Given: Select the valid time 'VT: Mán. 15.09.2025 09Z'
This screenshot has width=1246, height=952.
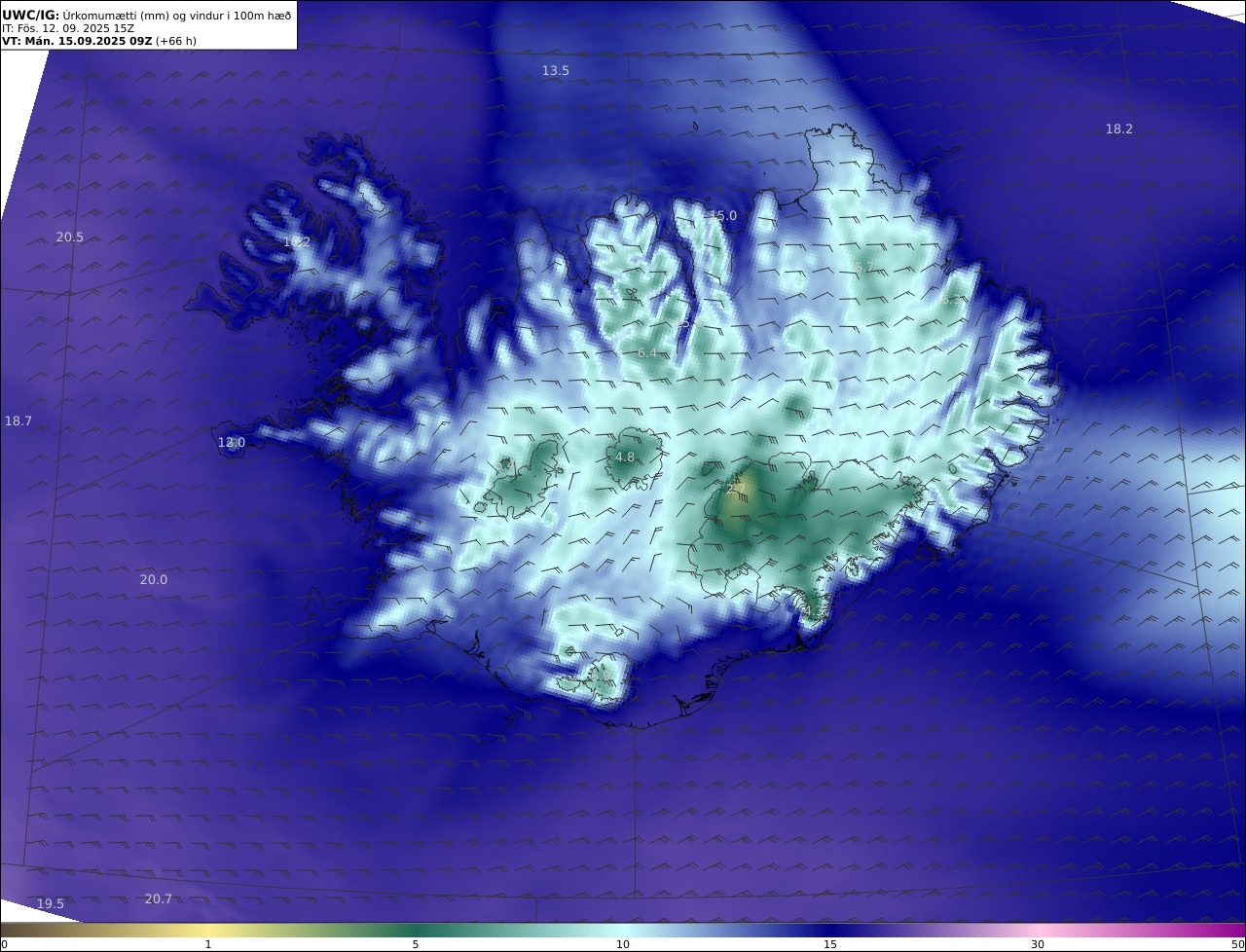Looking at the screenshot, I should tap(77, 41).
